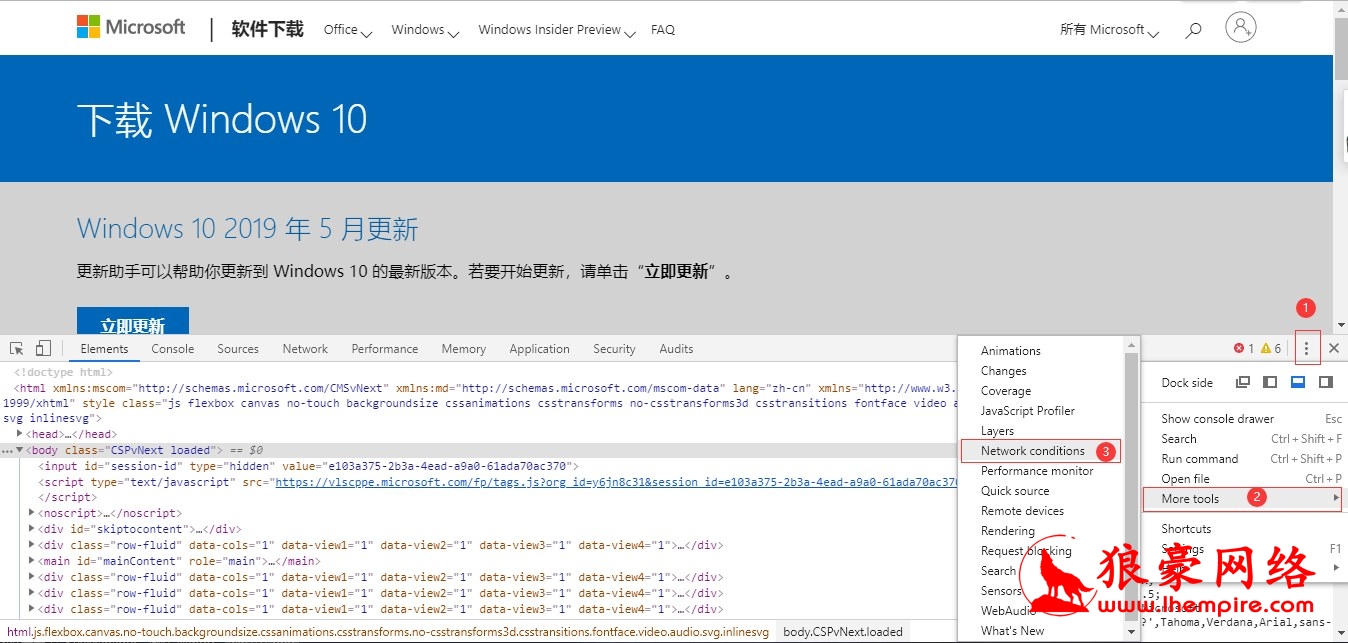Expand the Office dropdown in navigation

tap(348, 30)
